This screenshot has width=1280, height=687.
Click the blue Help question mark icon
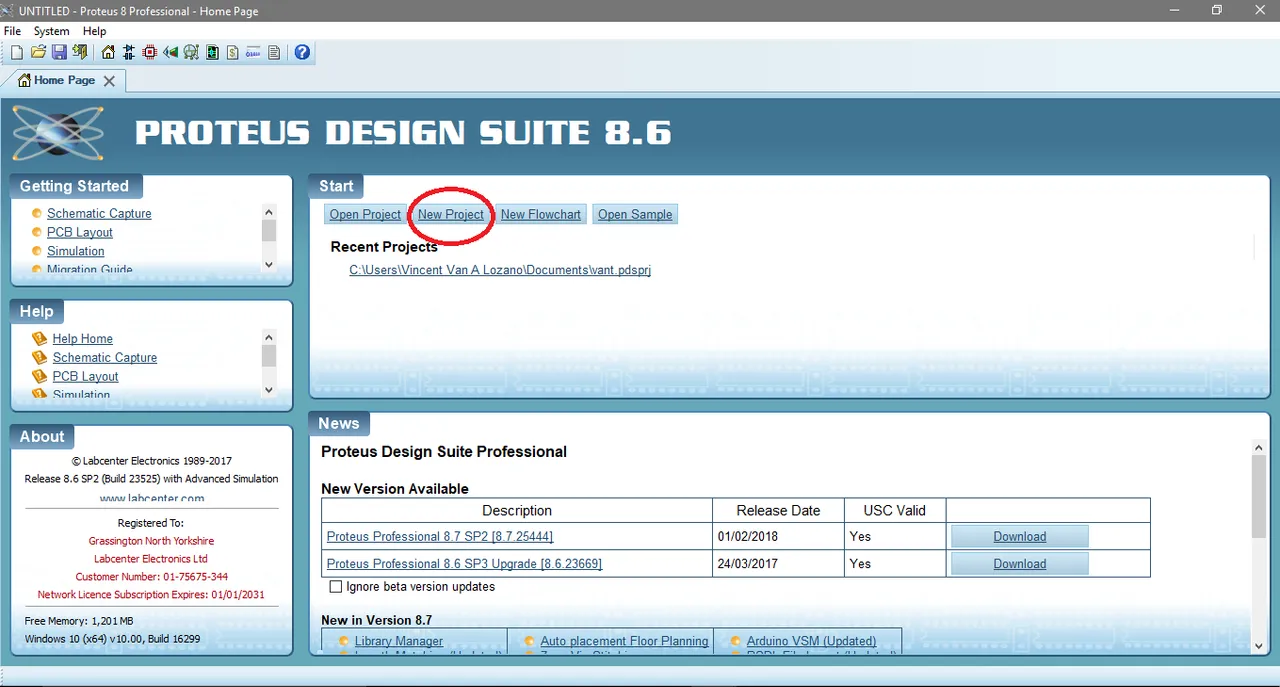tap(302, 52)
